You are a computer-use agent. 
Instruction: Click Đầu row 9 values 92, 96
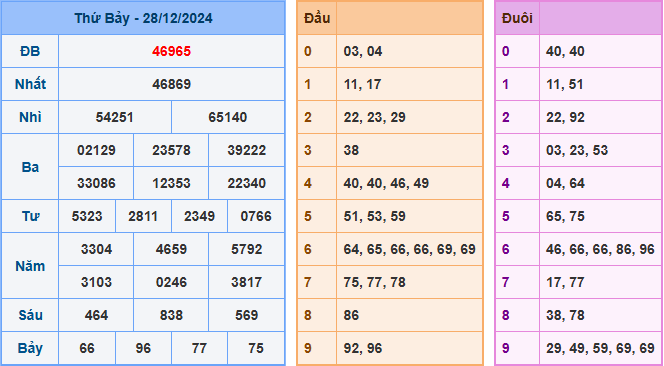tap(363, 348)
